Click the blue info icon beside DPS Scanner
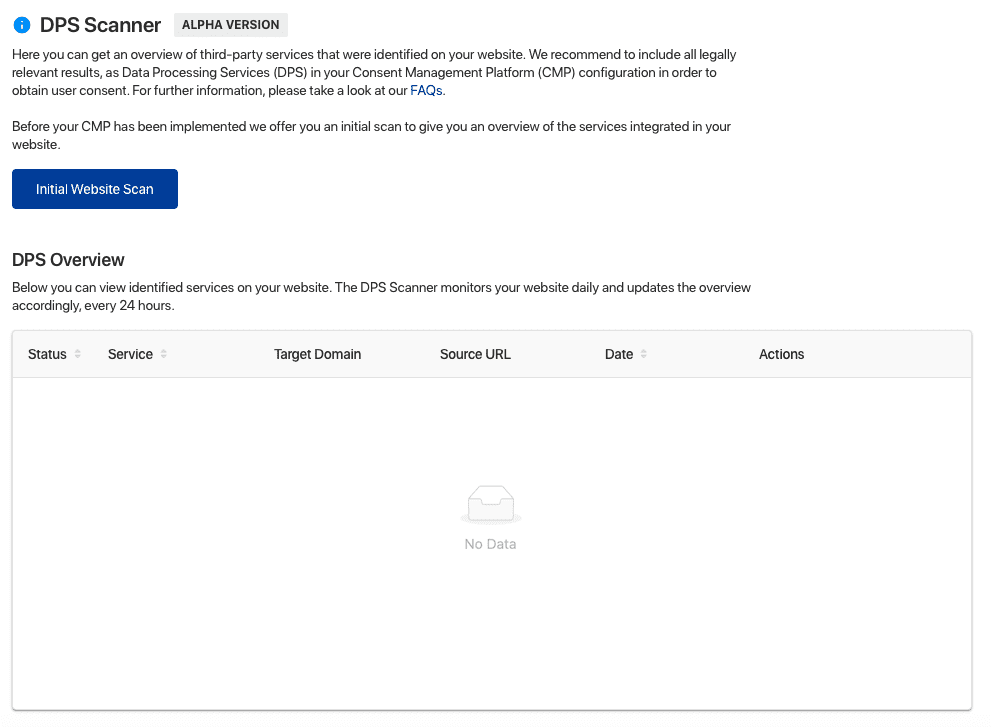 point(21,25)
